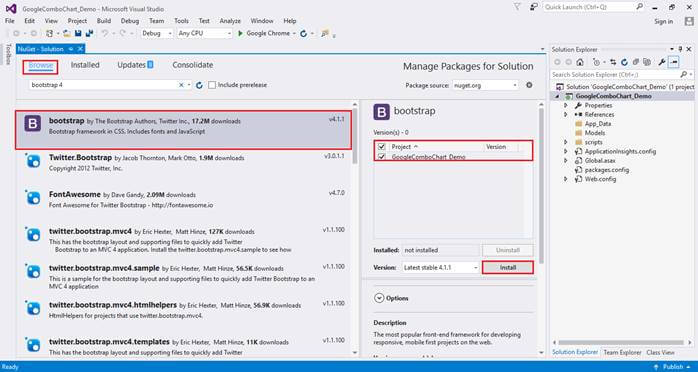The width and height of the screenshot is (698, 372).
Task: Toggle the select-all Project header checkbox
Action: pos(381,147)
